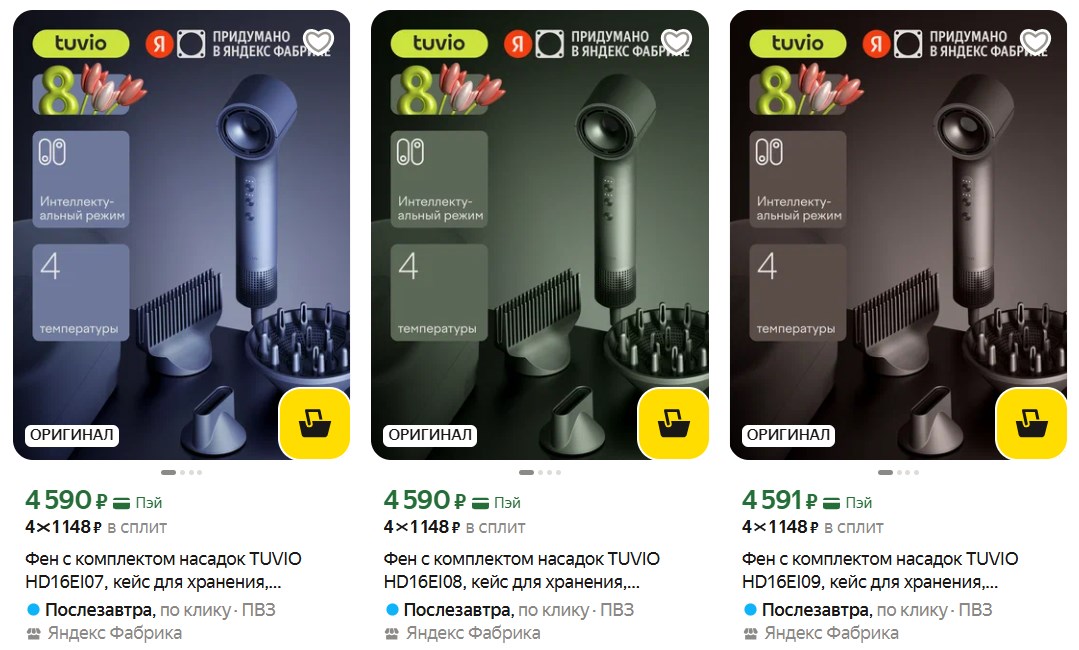Click the blue hair dryer product image
The width and height of the screenshot is (1079, 650).
pos(181,235)
